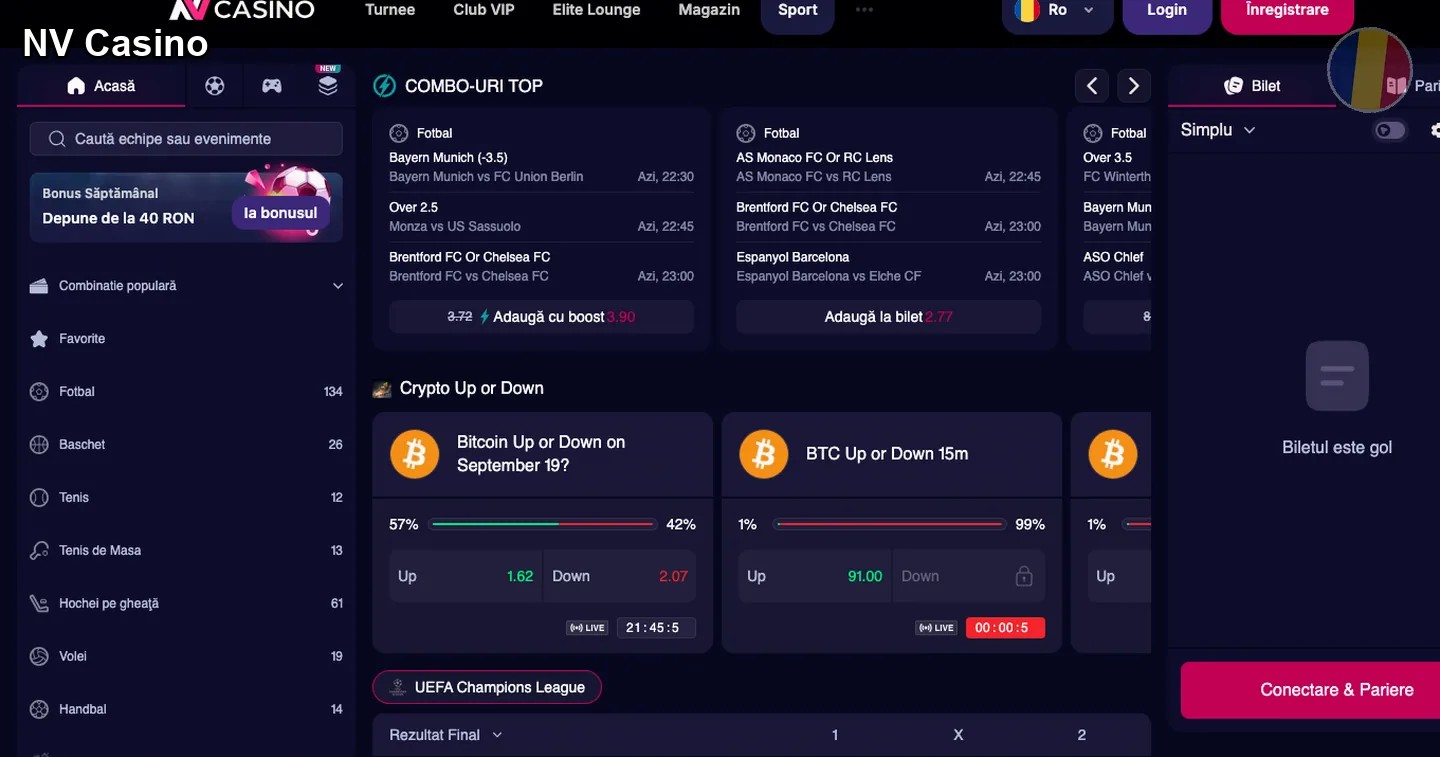Click the 1% to 99% sentiment bar
This screenshot has width=1440, height=757.
889,524
